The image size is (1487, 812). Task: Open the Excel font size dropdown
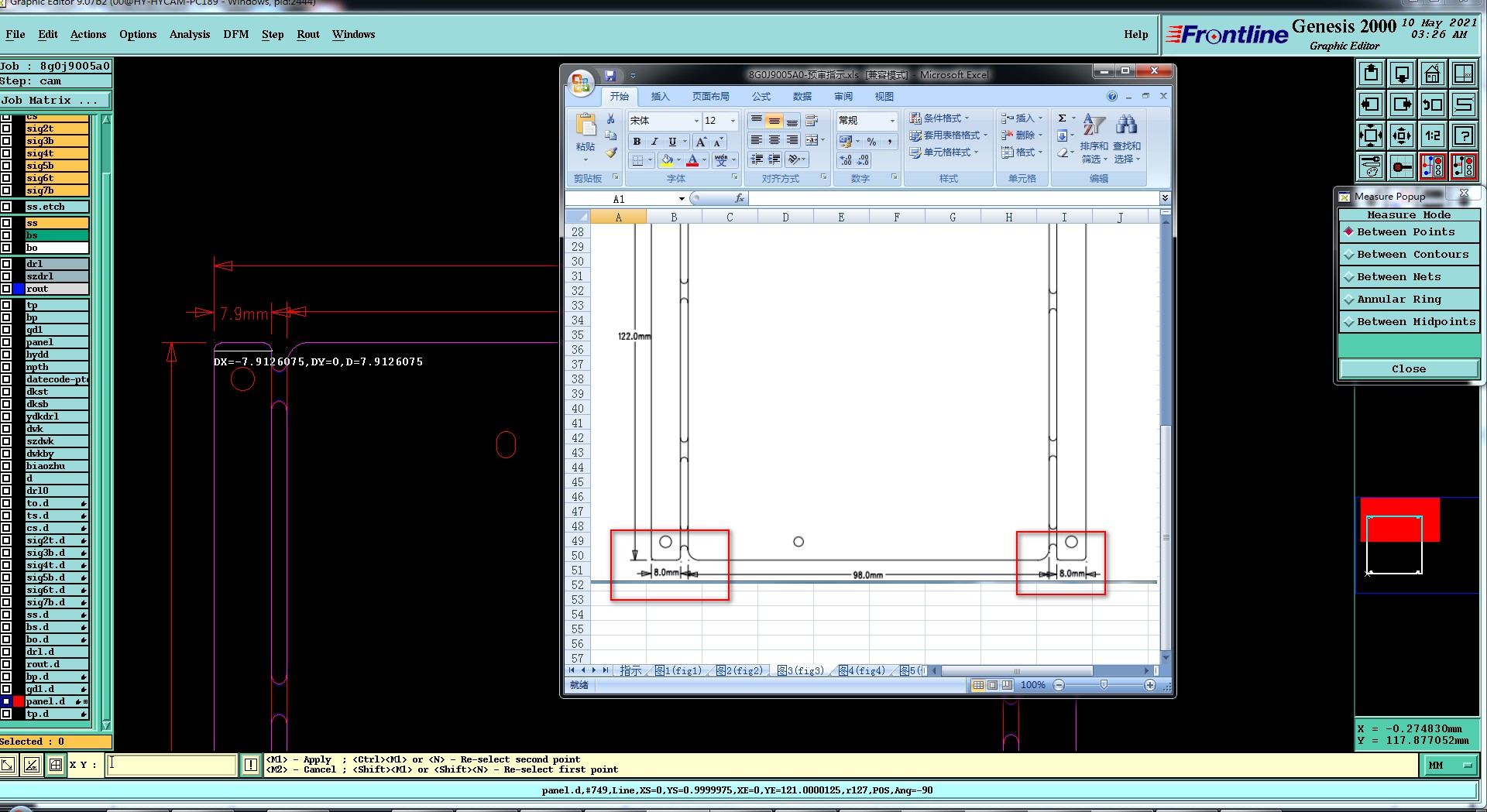733,121
